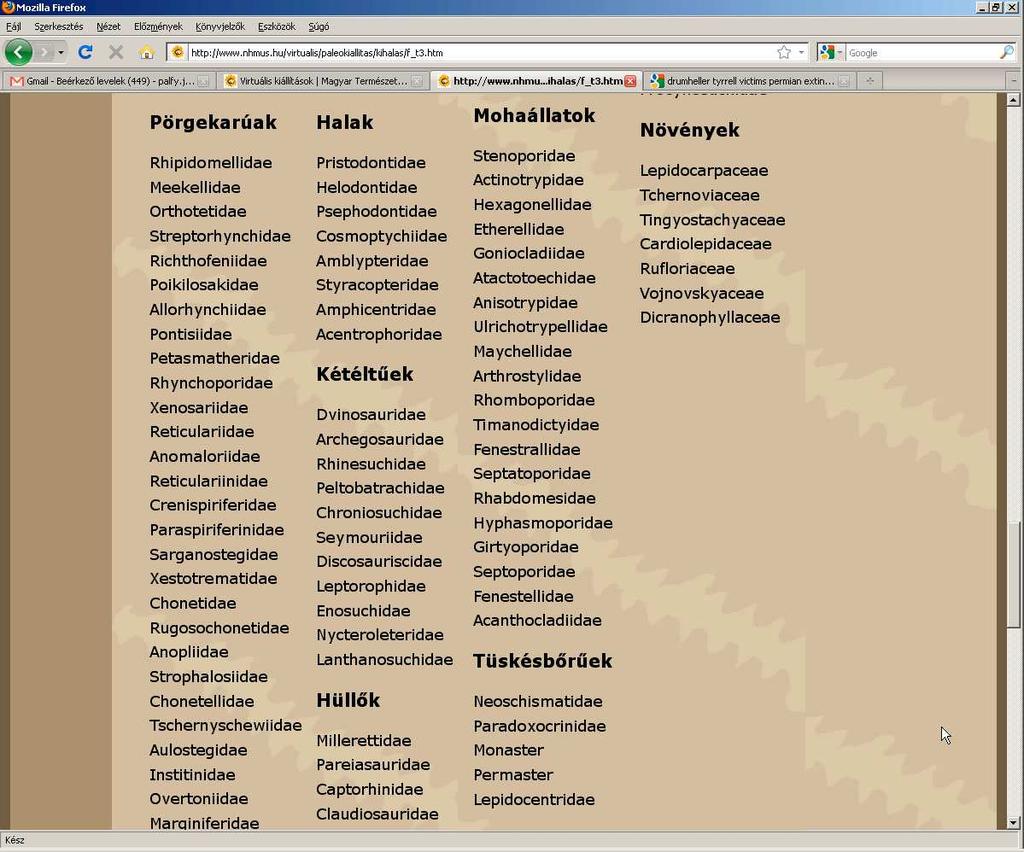Screen dimensions: 1024x852
Task: Click the Rhipidomellidae entry
Action: (211, 163)
